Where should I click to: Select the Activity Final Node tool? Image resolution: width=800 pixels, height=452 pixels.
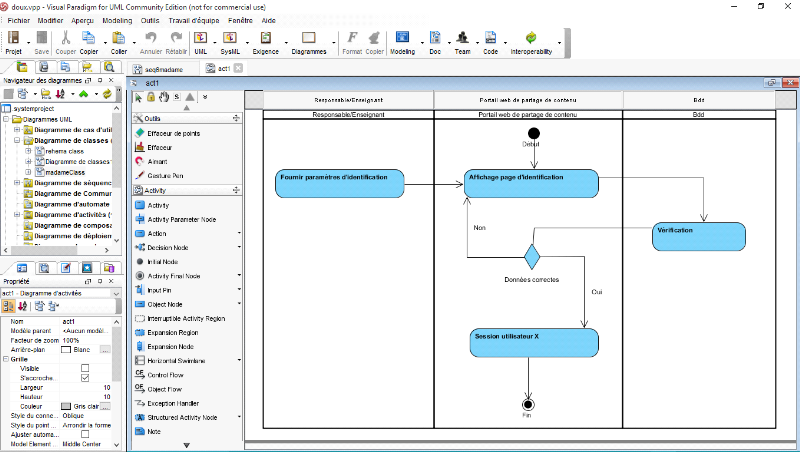pos(173,276)
